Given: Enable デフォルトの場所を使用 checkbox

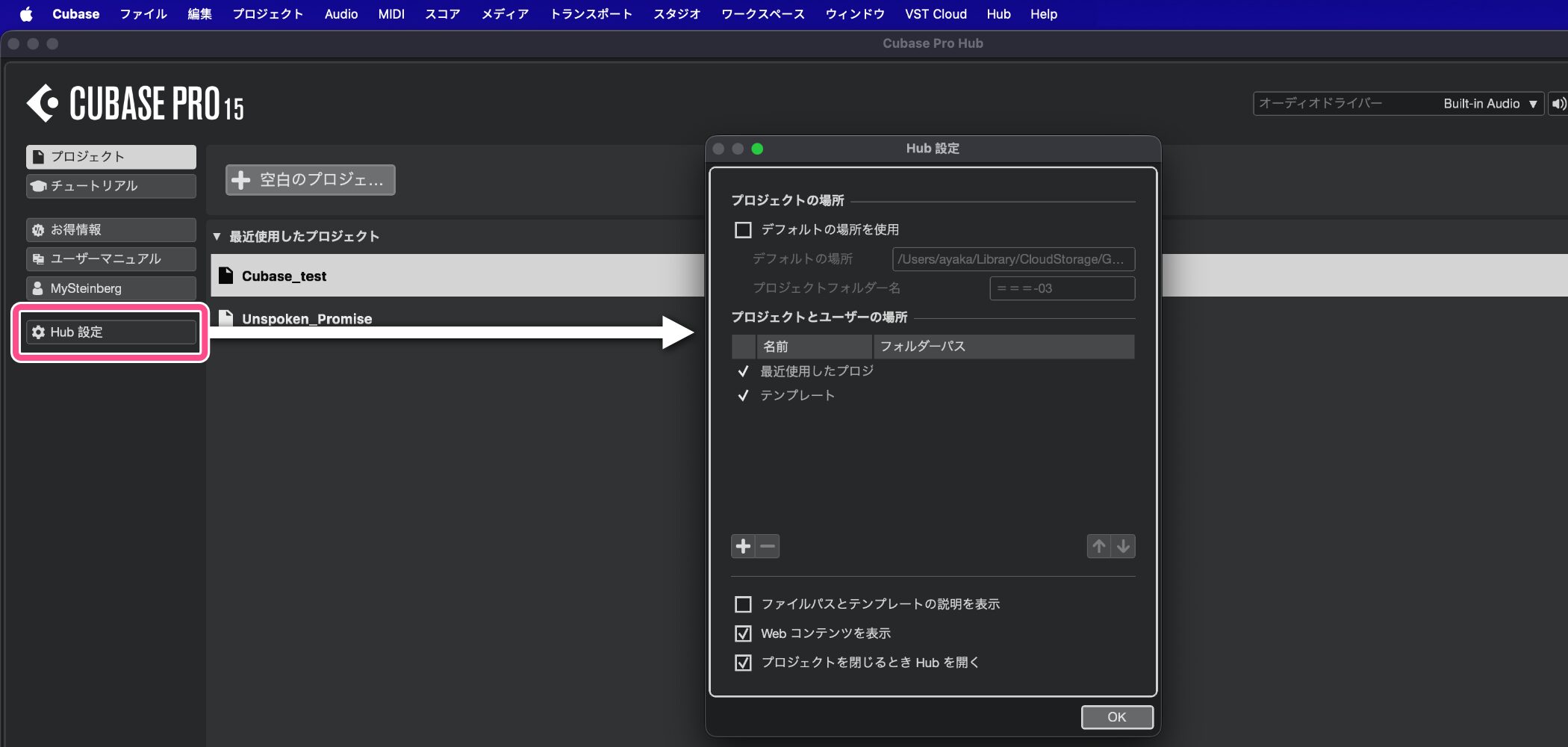Looking at the screenshot, I should [743, 230].
